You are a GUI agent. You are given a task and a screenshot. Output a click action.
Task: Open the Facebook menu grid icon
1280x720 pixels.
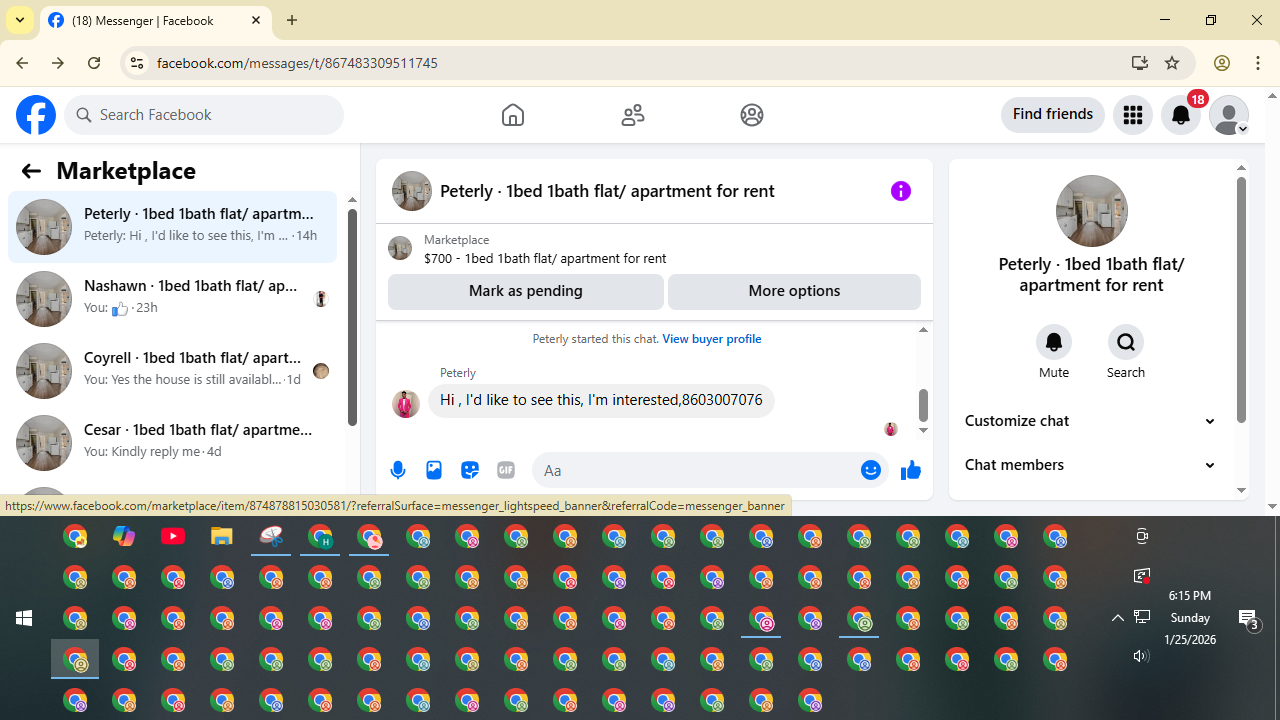(1133, 115)
